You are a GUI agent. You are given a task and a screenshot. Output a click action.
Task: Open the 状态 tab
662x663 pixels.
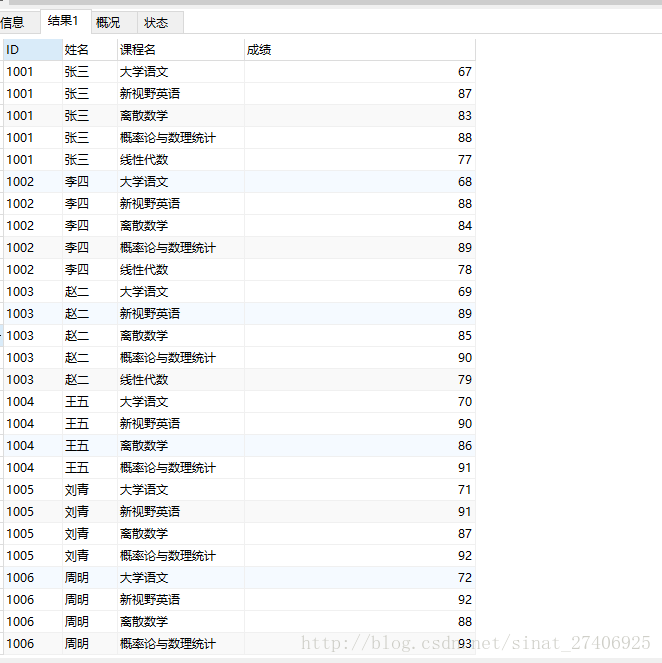(x=160, y=22)
